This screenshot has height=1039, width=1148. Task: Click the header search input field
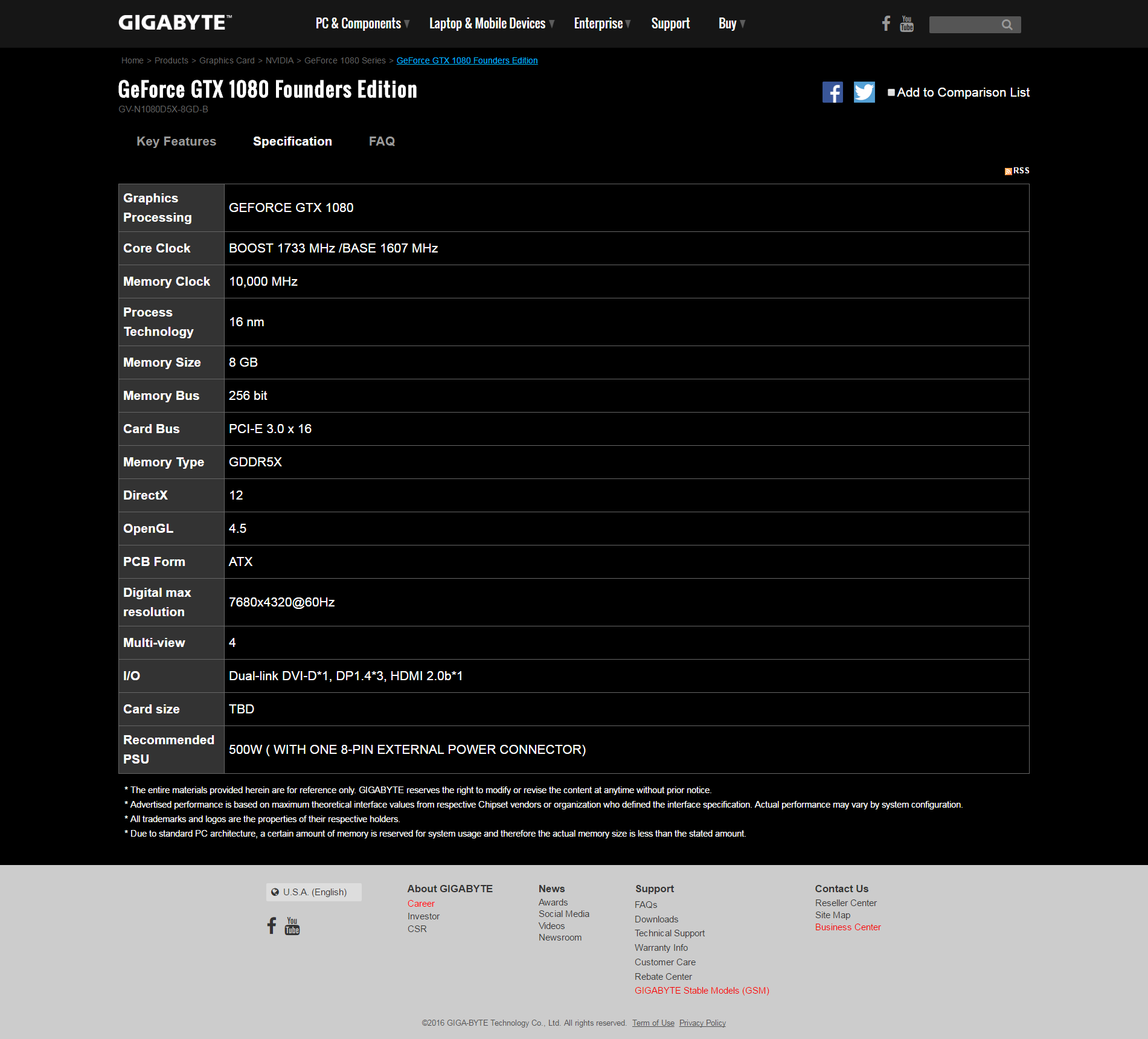(x=963, y=25)
